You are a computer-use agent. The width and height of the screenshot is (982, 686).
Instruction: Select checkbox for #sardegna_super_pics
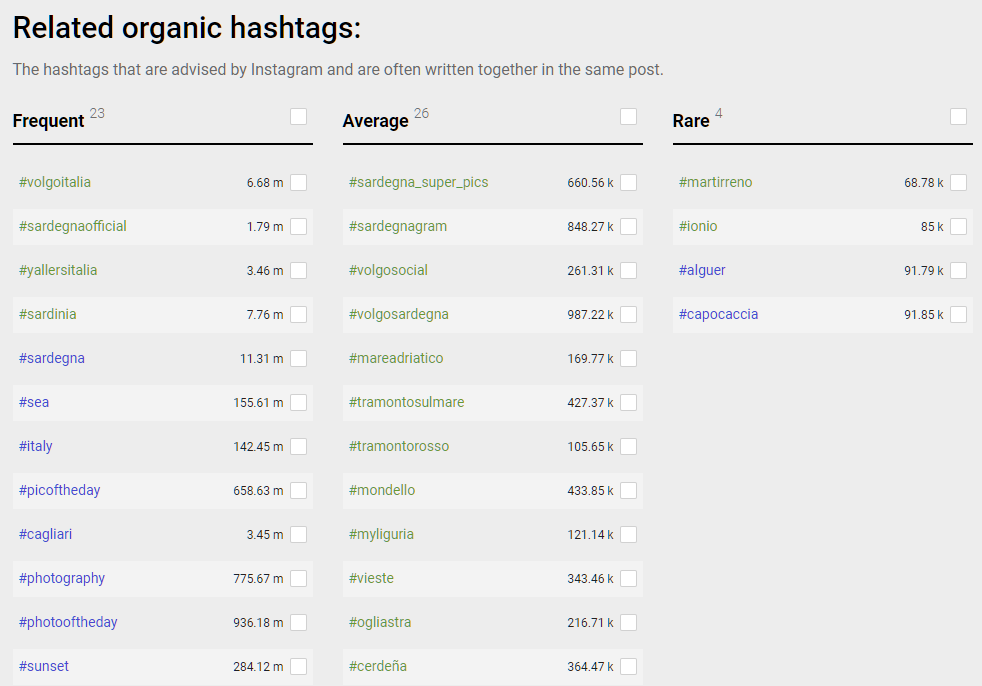[629, 182]
